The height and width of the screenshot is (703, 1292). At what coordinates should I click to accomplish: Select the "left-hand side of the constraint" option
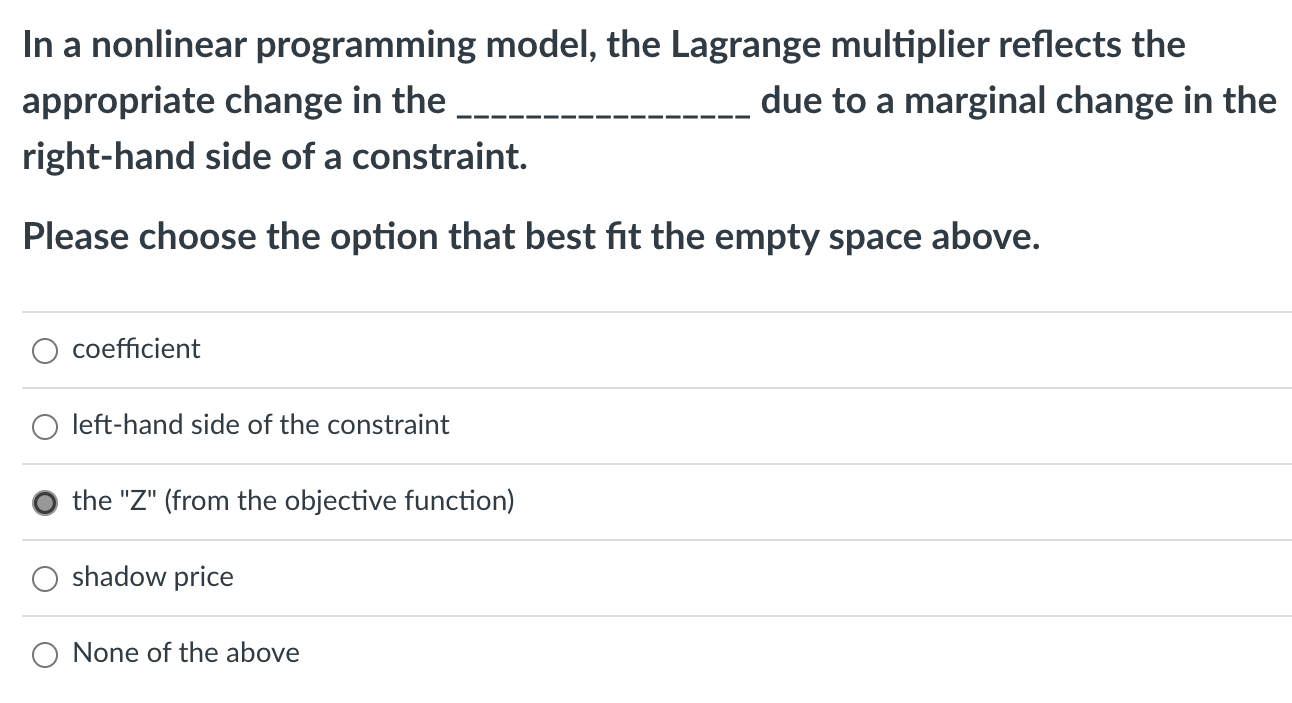point(44,427)
